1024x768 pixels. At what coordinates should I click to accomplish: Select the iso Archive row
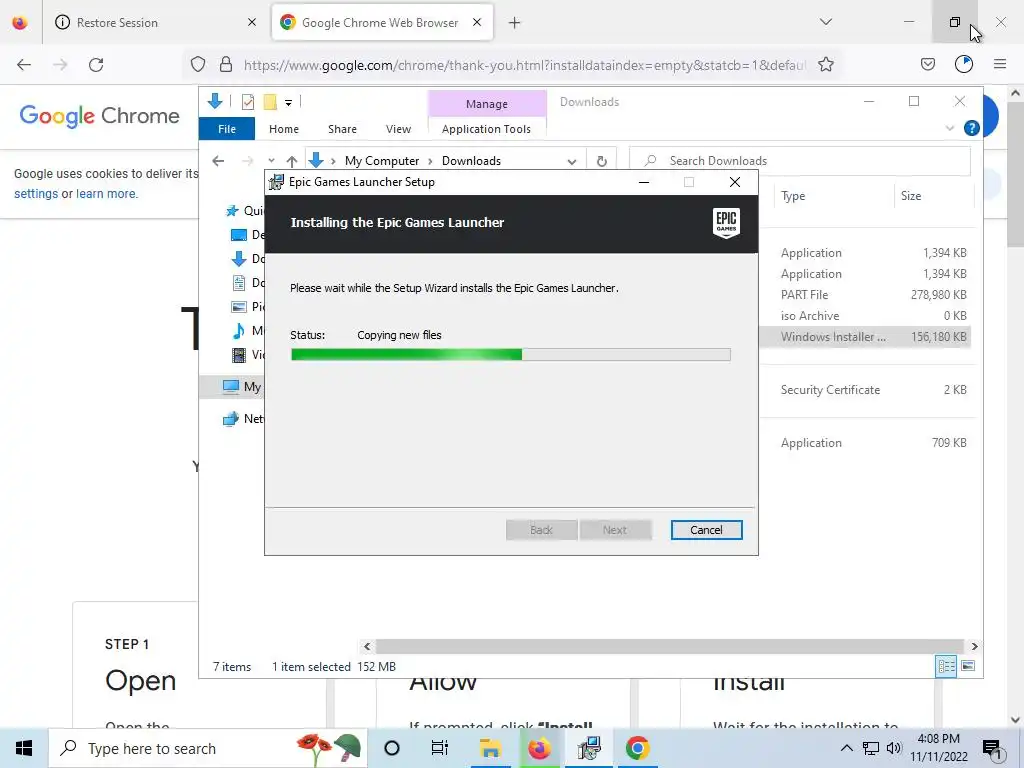865,315
